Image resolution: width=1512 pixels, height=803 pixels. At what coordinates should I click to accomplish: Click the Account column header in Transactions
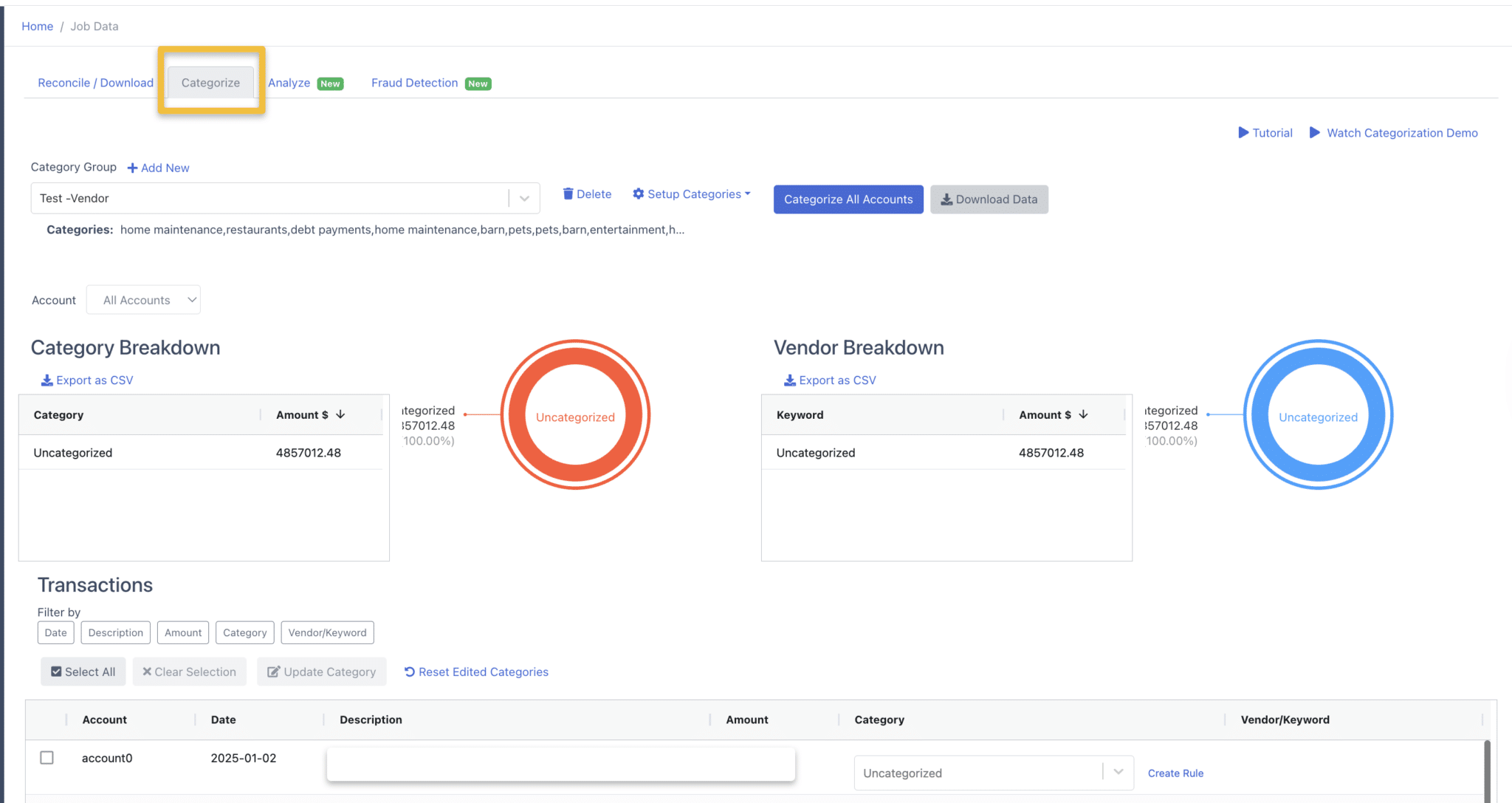(104, 720)
